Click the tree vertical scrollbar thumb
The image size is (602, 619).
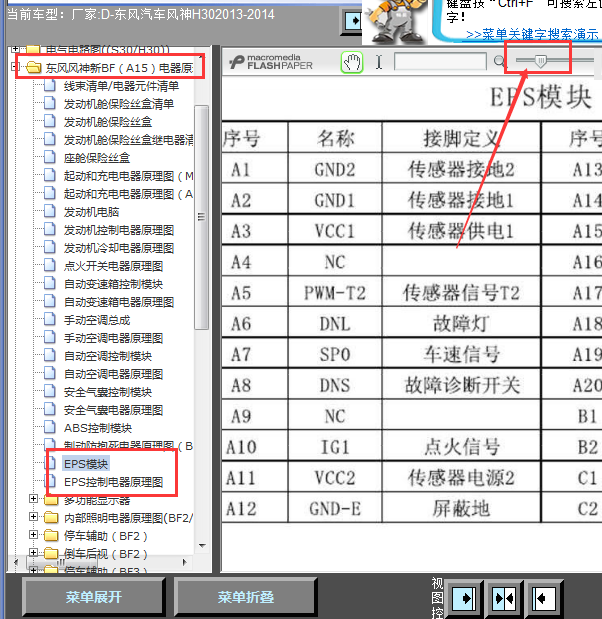click(201, 217)
